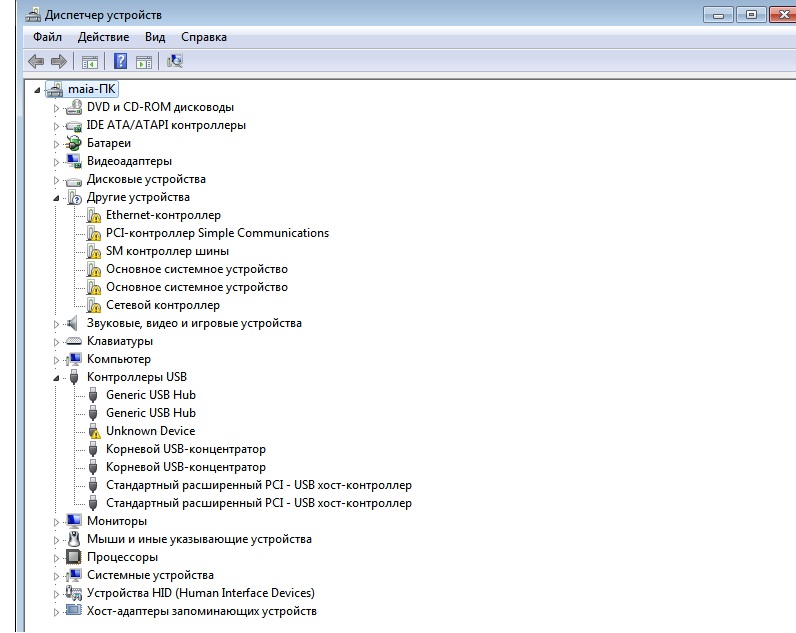Select first Основное системное устройство entry
This screenshot has width=796, height=633.
click(x=196, y=269)
